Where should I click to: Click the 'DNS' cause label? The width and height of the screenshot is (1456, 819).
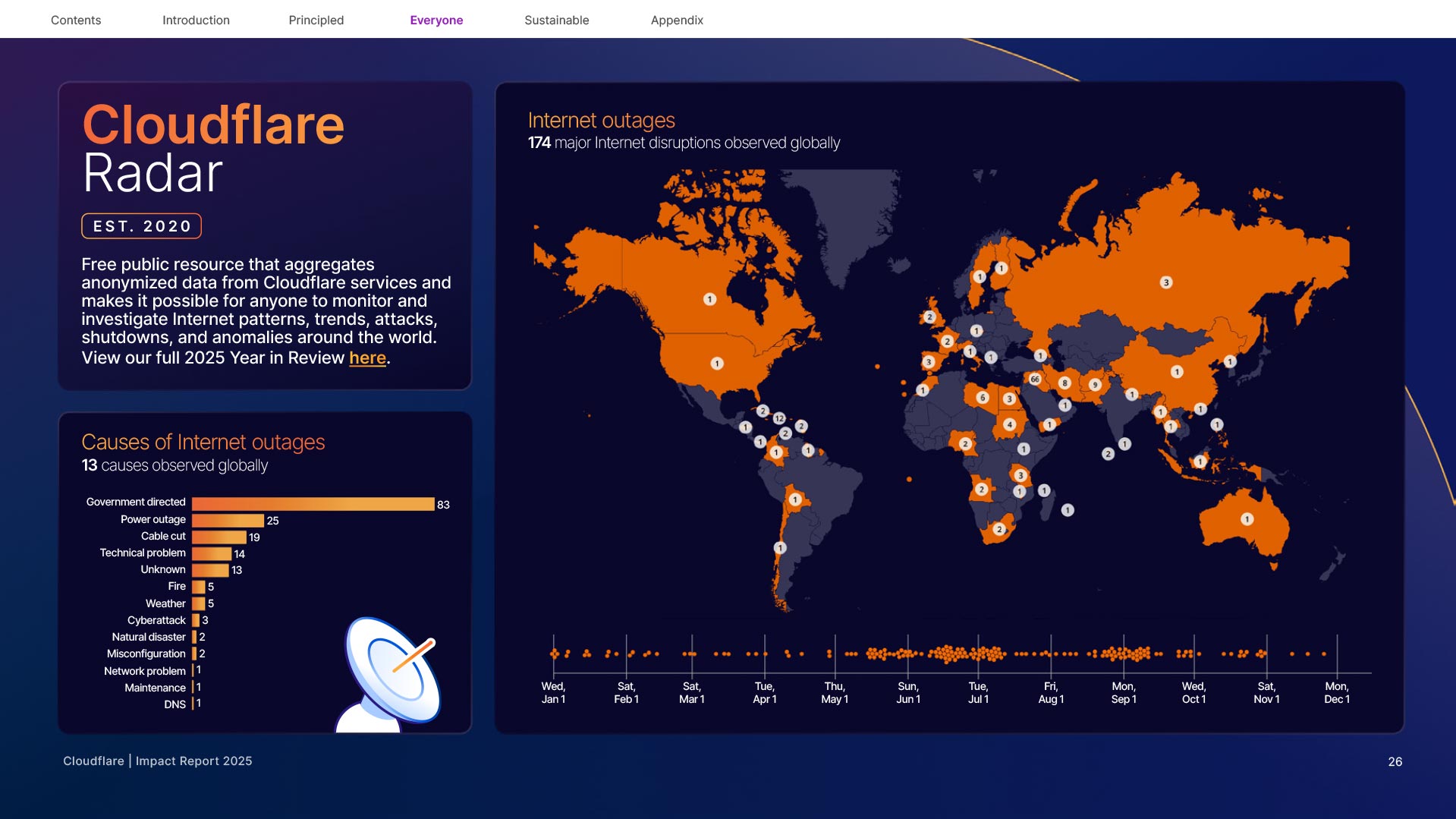175,704
